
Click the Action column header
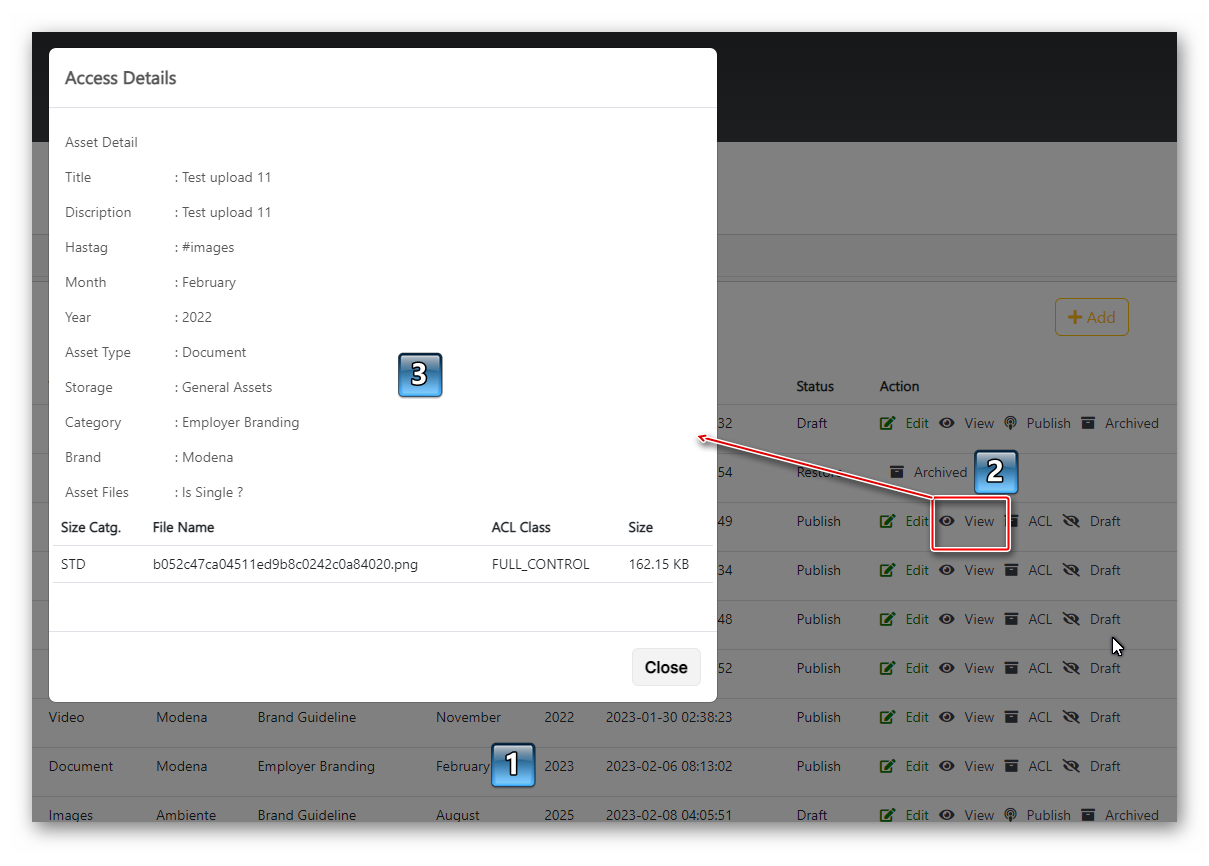[x=899, y=386]
